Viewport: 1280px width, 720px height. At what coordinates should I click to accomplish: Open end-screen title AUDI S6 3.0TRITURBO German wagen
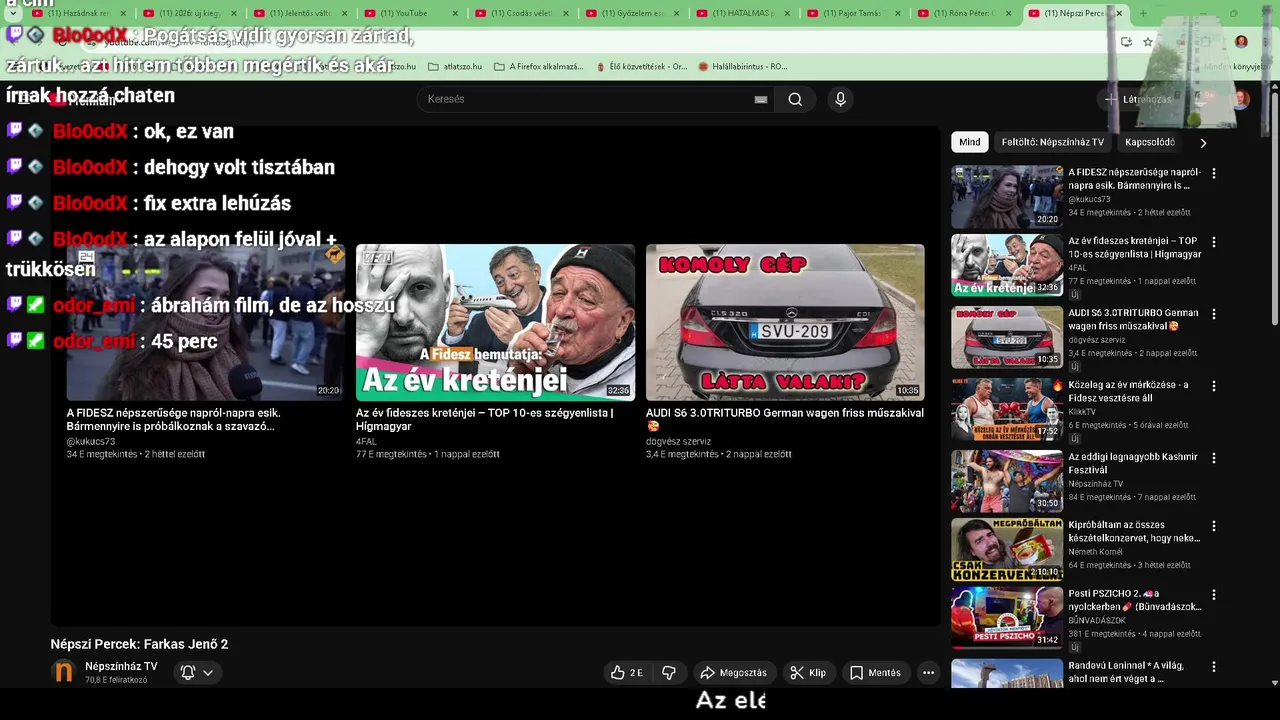coord(785,419)
